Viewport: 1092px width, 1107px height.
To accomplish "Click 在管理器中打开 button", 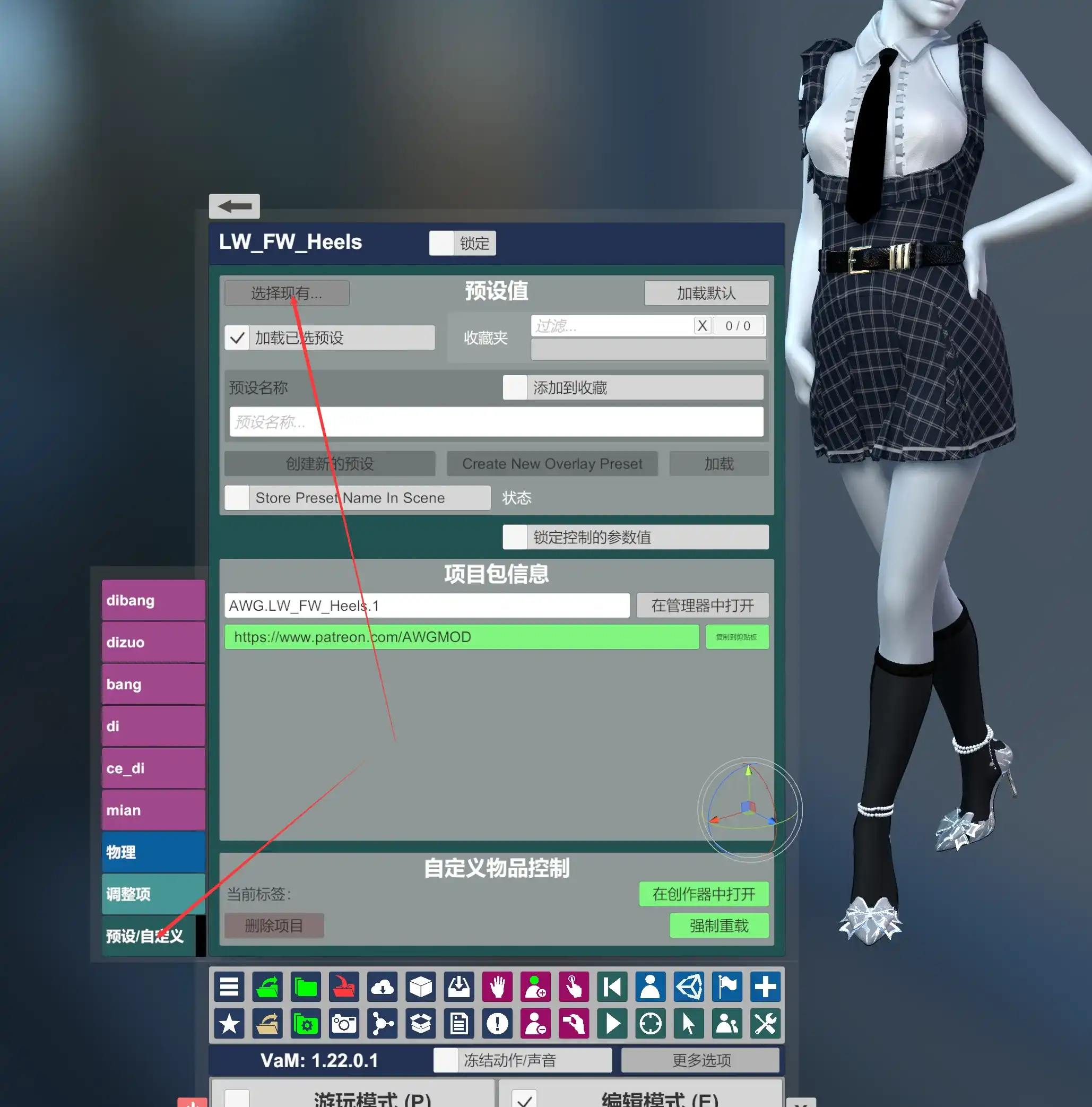I will coord(702,606).
